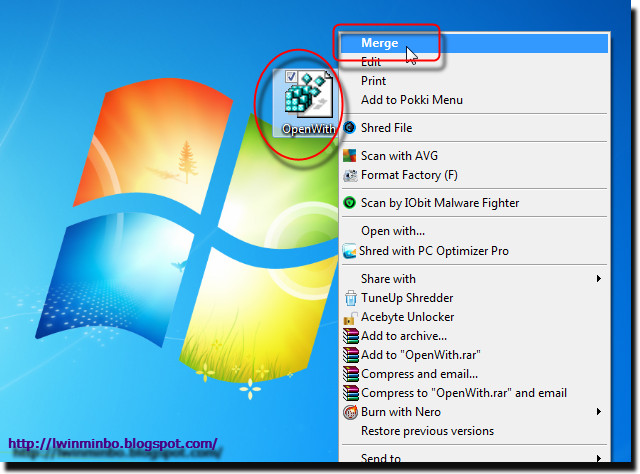Choose Merge from the context menu
640x474 pixels.
(474, 43)
